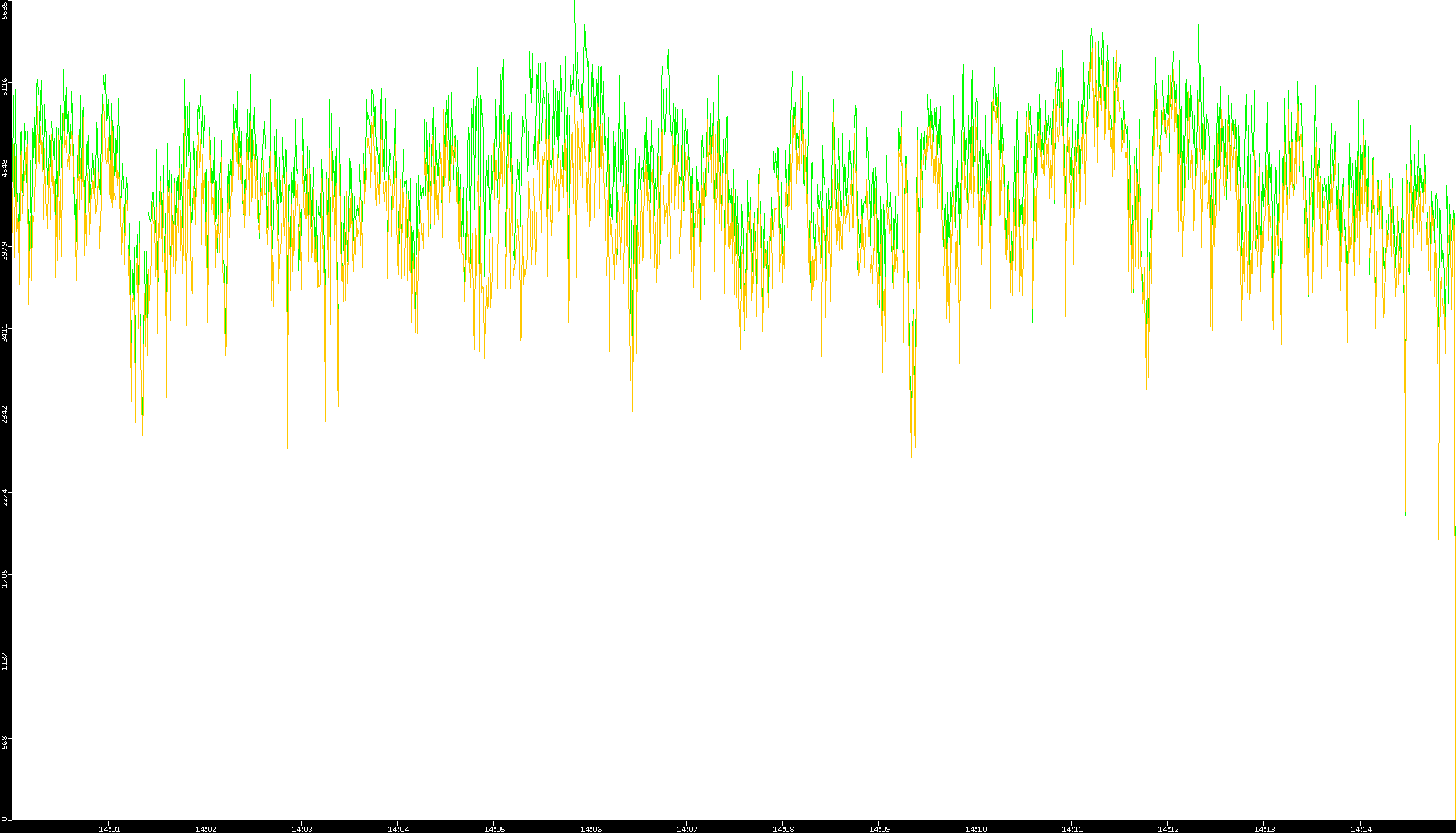The width and height of the screenshot is (1456, 833).
Task: Click the 14:07 time axis label
Action: pos(687,829)
